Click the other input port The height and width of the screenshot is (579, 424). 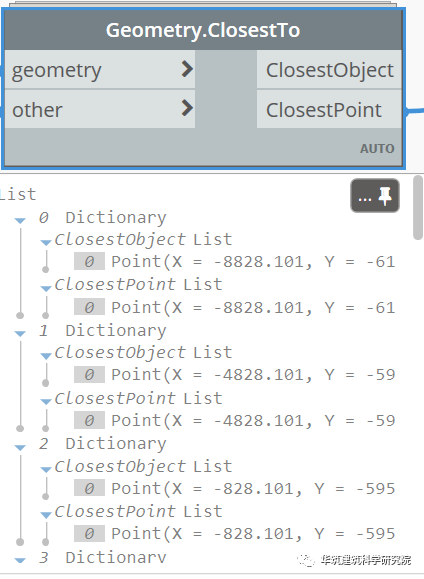[100, 109]
